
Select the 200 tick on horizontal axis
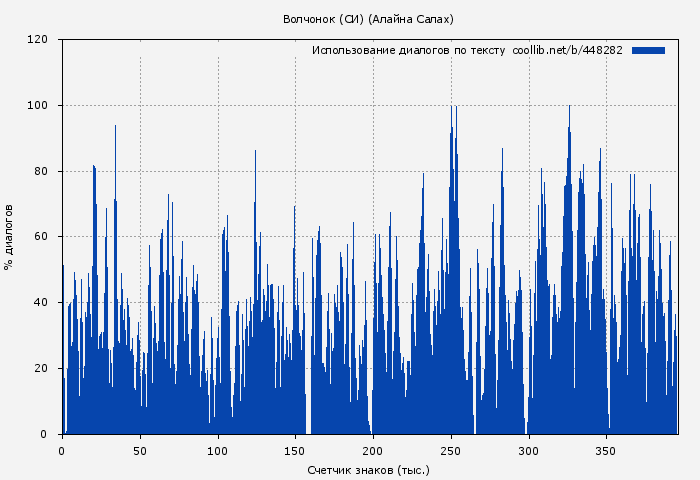pos(372,450)
